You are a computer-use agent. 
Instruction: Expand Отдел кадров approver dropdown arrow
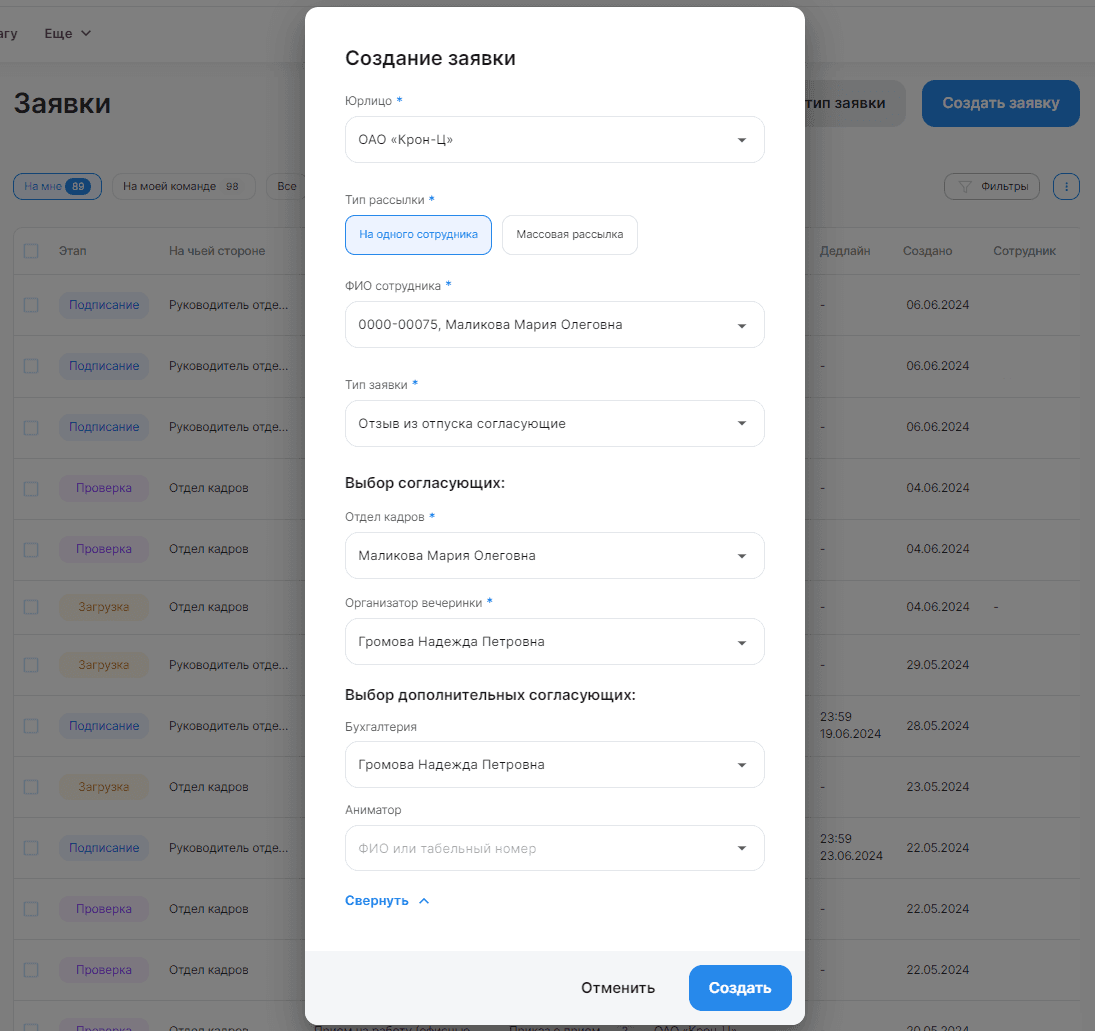coord(742,556)
